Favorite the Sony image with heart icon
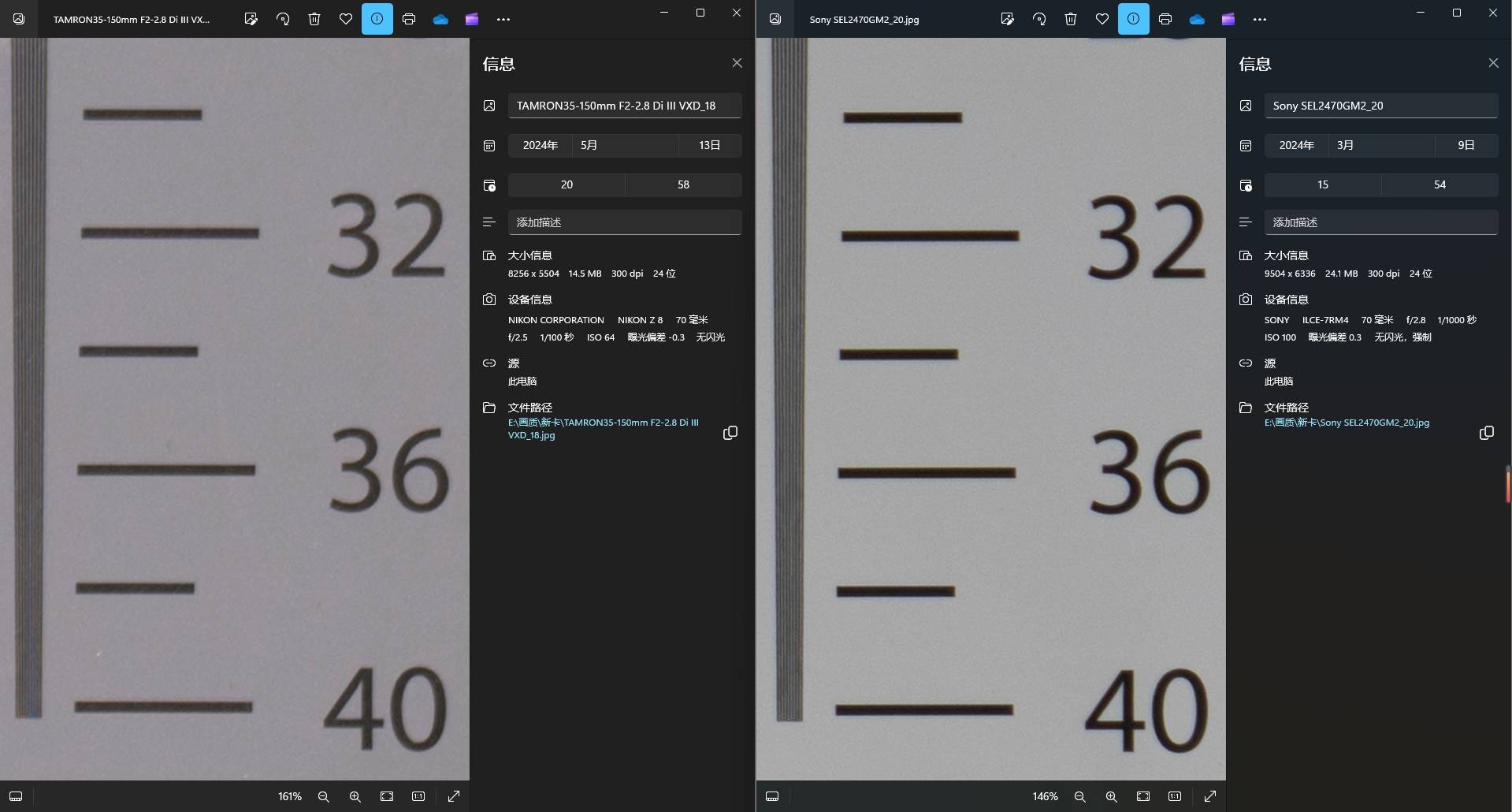The width and height of the screenshot is (1512, 812). pyautogui.click(x=1102, y=19)
